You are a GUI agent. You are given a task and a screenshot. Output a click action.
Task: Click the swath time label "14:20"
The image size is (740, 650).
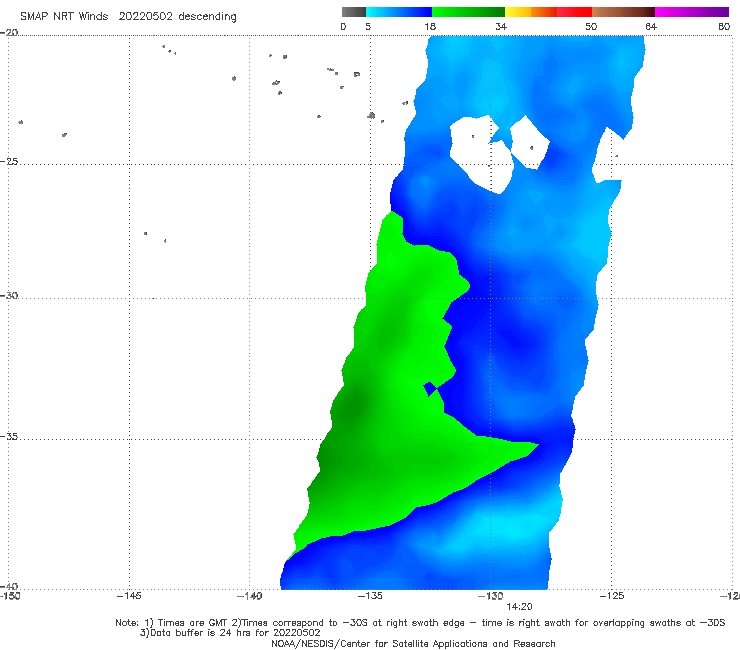(x=519, y=607)
